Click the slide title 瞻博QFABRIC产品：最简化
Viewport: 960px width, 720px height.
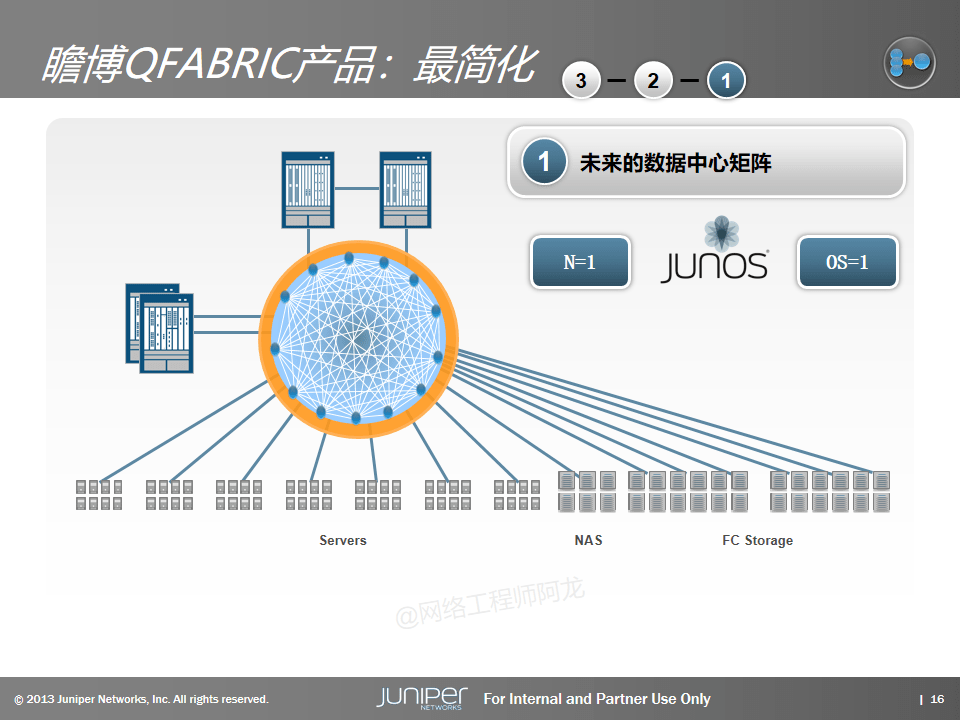pos(289,64)
